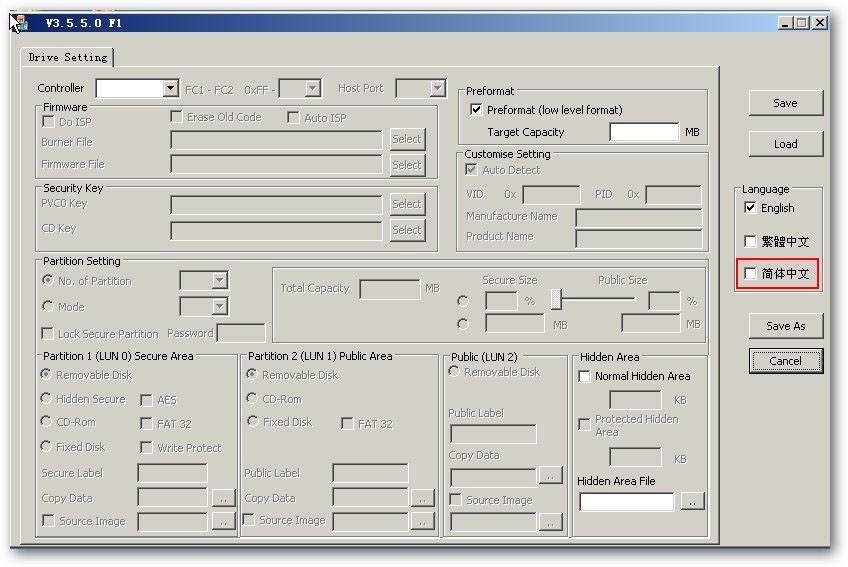Click the Product Name input field
Image resolution: width=848 pixels, height=567 pixels.
[639, 238]
